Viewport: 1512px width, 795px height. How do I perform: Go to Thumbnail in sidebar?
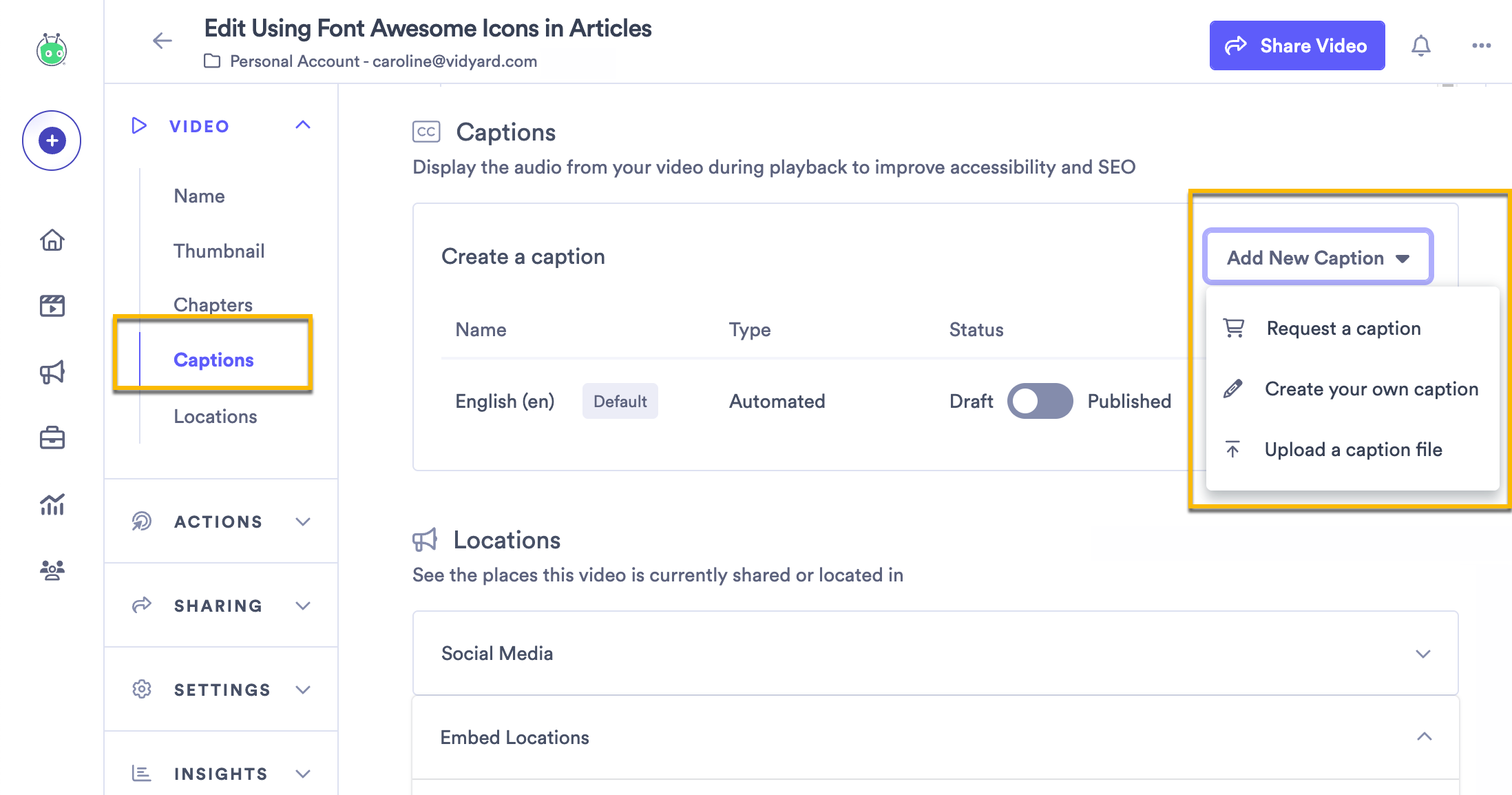click(x=219, y=251)
